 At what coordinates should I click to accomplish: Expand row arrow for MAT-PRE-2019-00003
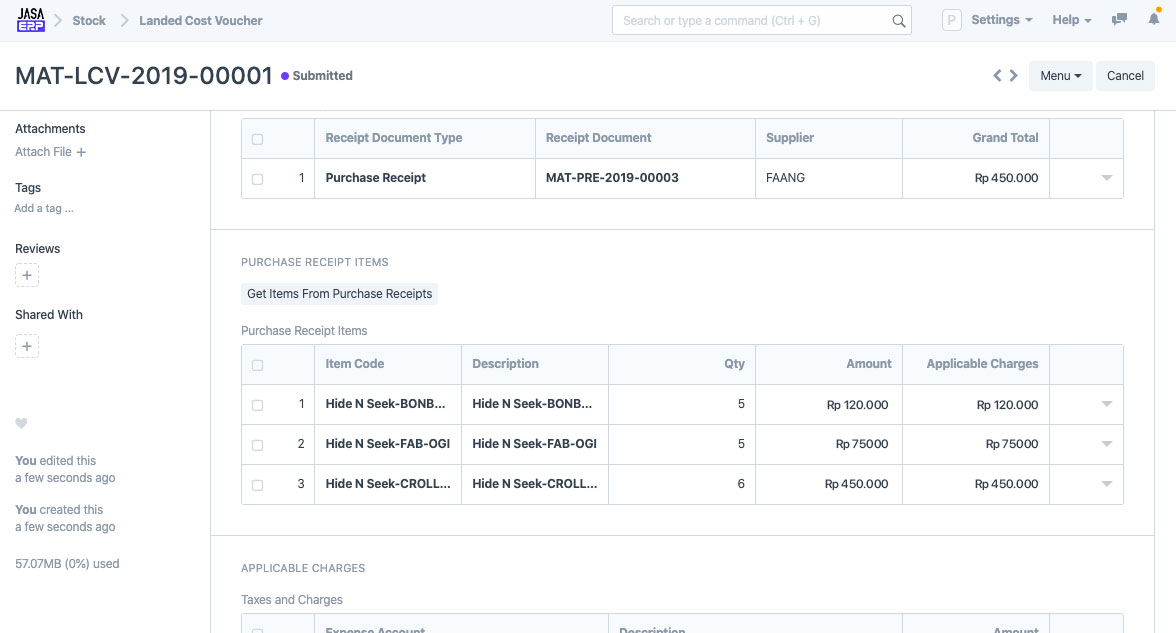(x=1106, y=178)
